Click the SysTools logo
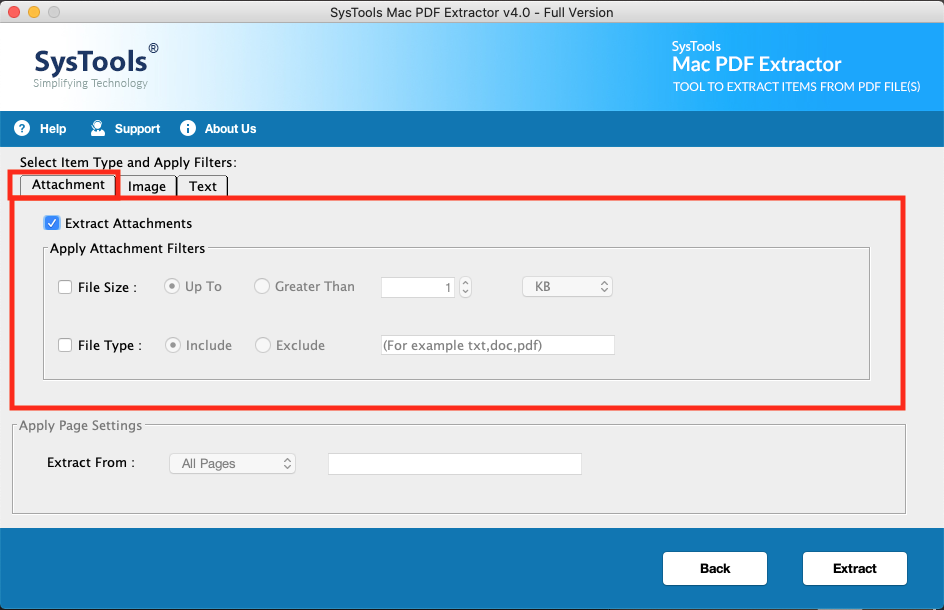 pyautogui.click(x=96, y=66)
